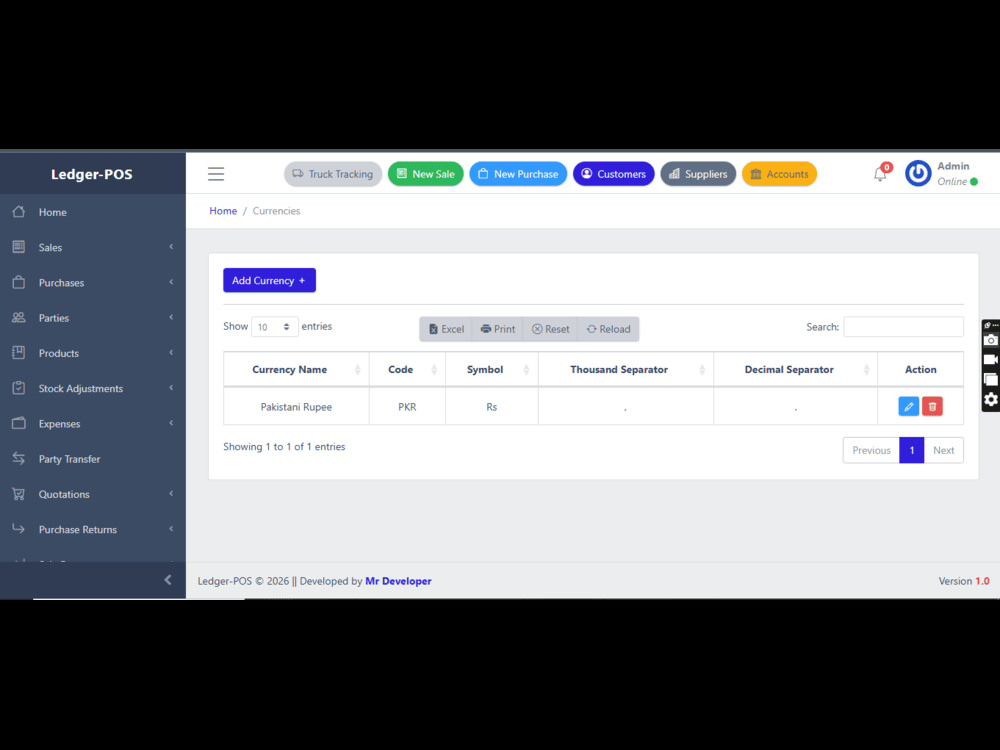The width and height of the screenshot is (1000, 750).
Task: Open Accounts page
Action: click(779, 174)
